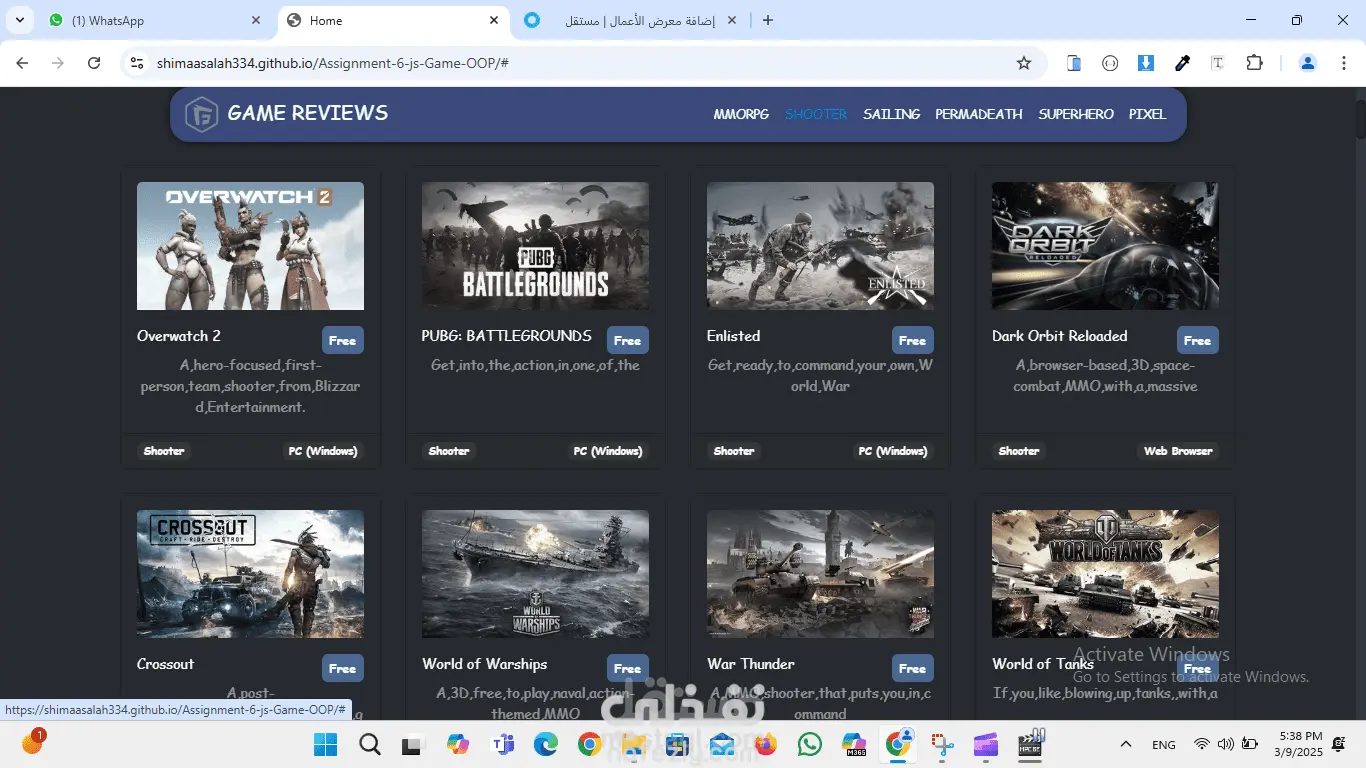Open the blue download arrow extension
The image size is (1366, 768).
point(1146,63)
